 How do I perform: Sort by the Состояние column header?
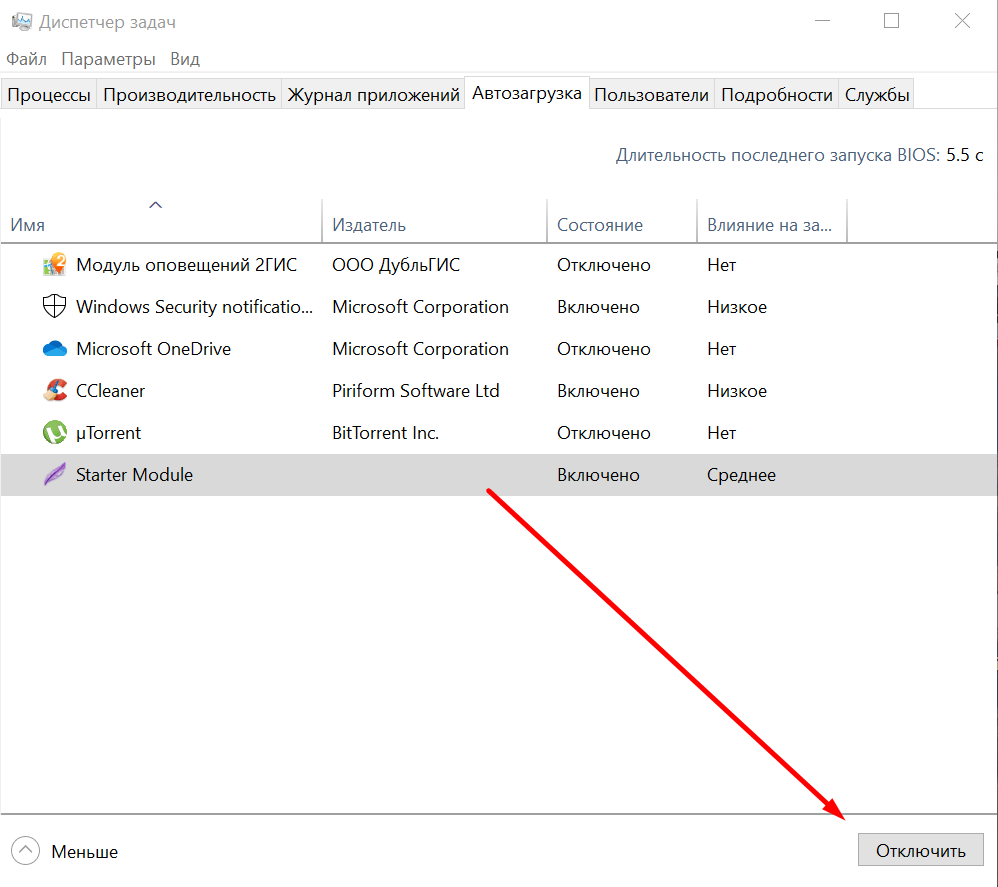coord(622,221)
